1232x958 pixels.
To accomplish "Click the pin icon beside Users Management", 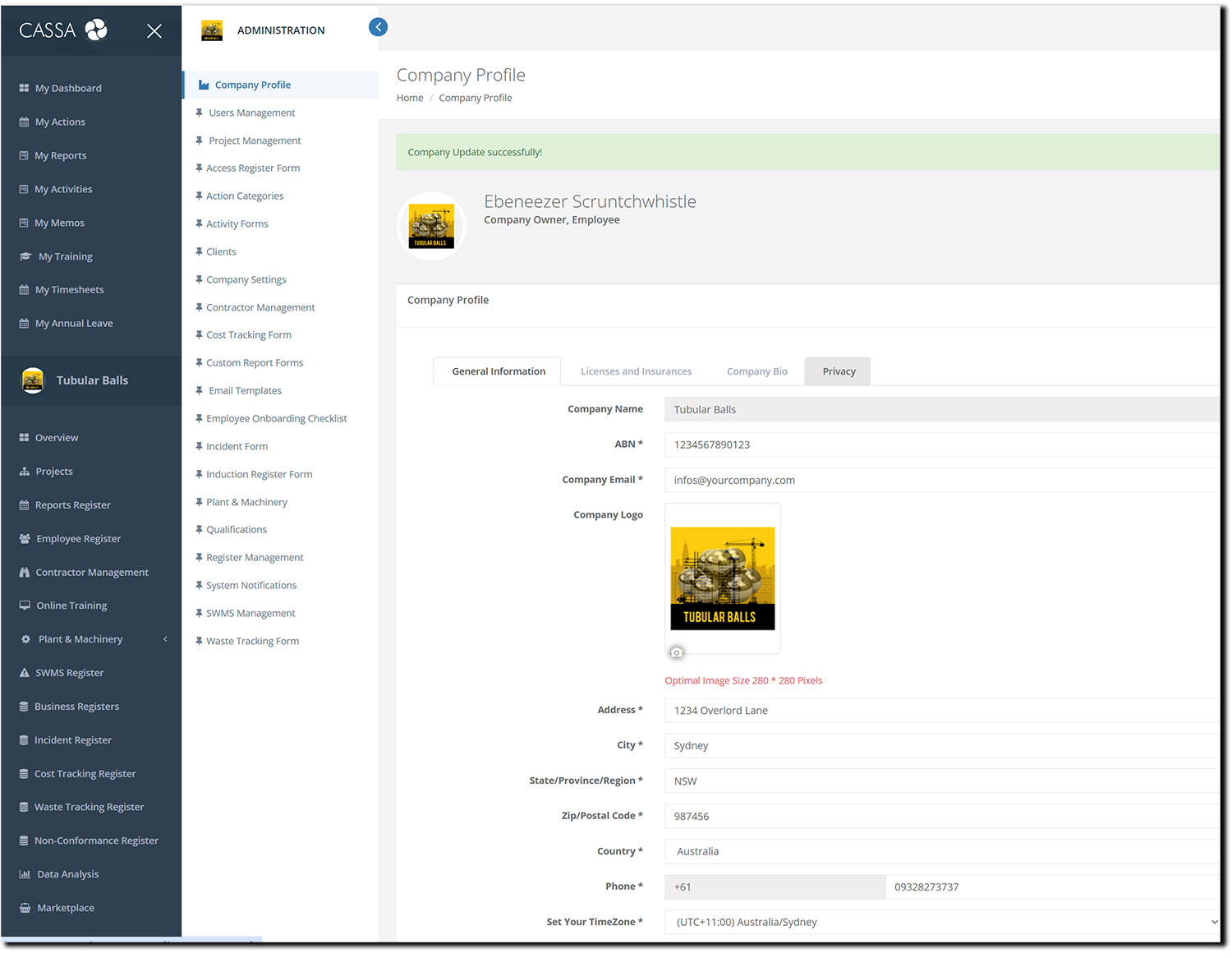I will point(199,113).
